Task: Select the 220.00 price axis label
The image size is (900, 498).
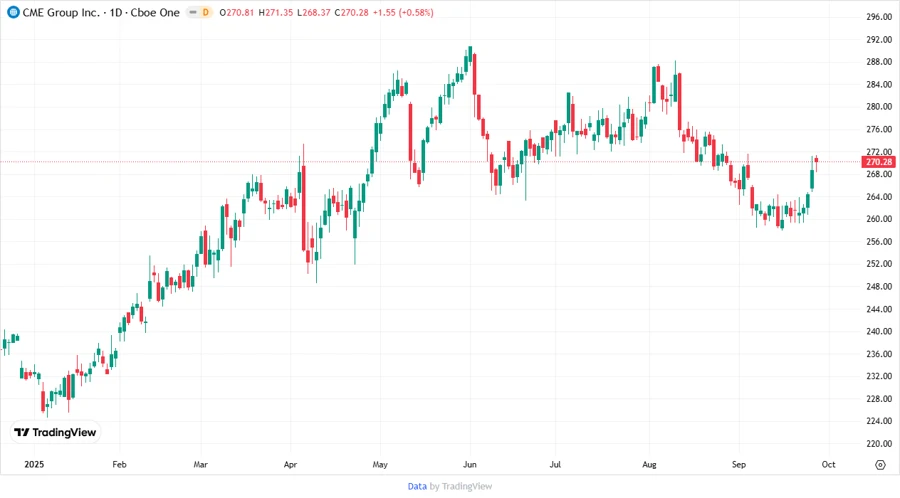Action: pos(879,443)
